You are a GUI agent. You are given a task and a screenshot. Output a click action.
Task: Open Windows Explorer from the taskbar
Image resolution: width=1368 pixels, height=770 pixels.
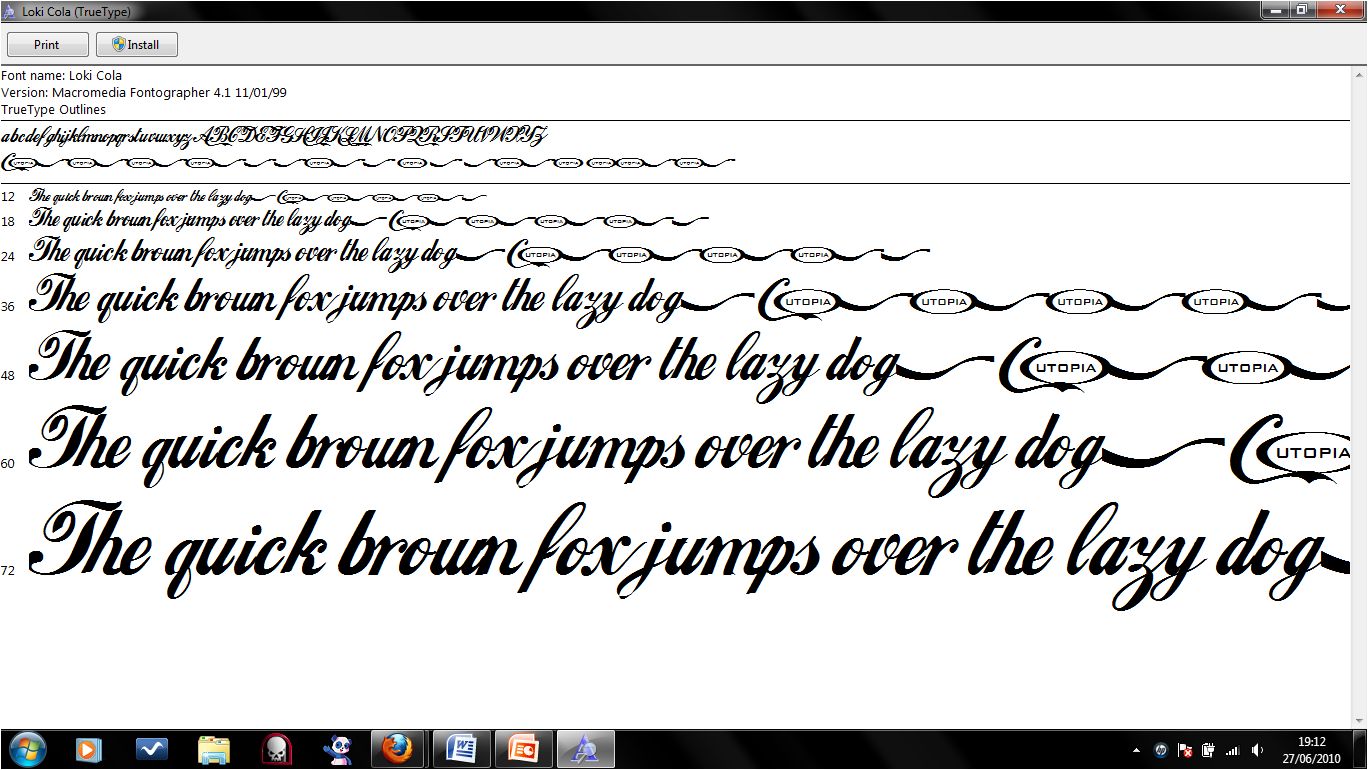214,748
